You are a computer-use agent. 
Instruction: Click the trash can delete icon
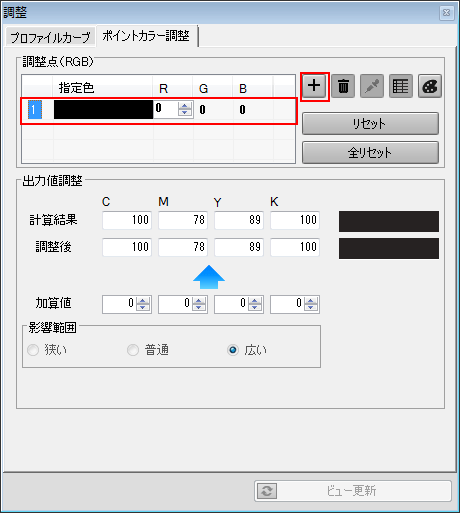click(x=343, y=86)
